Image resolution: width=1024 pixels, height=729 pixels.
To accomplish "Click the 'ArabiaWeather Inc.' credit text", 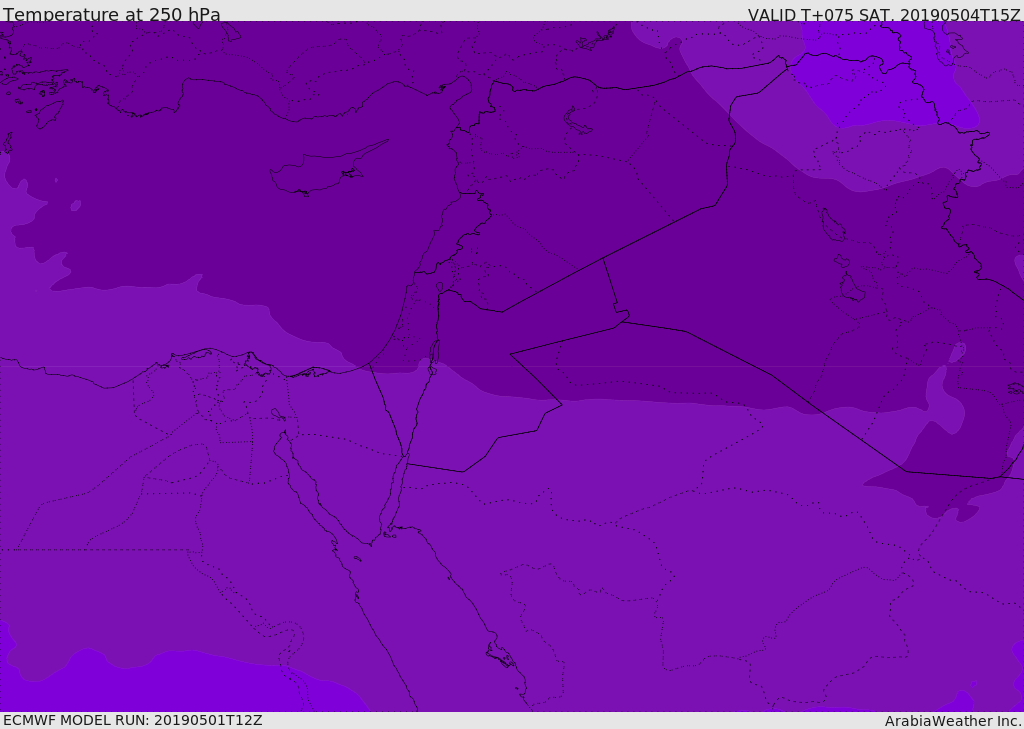I will (x=953, y=721).
